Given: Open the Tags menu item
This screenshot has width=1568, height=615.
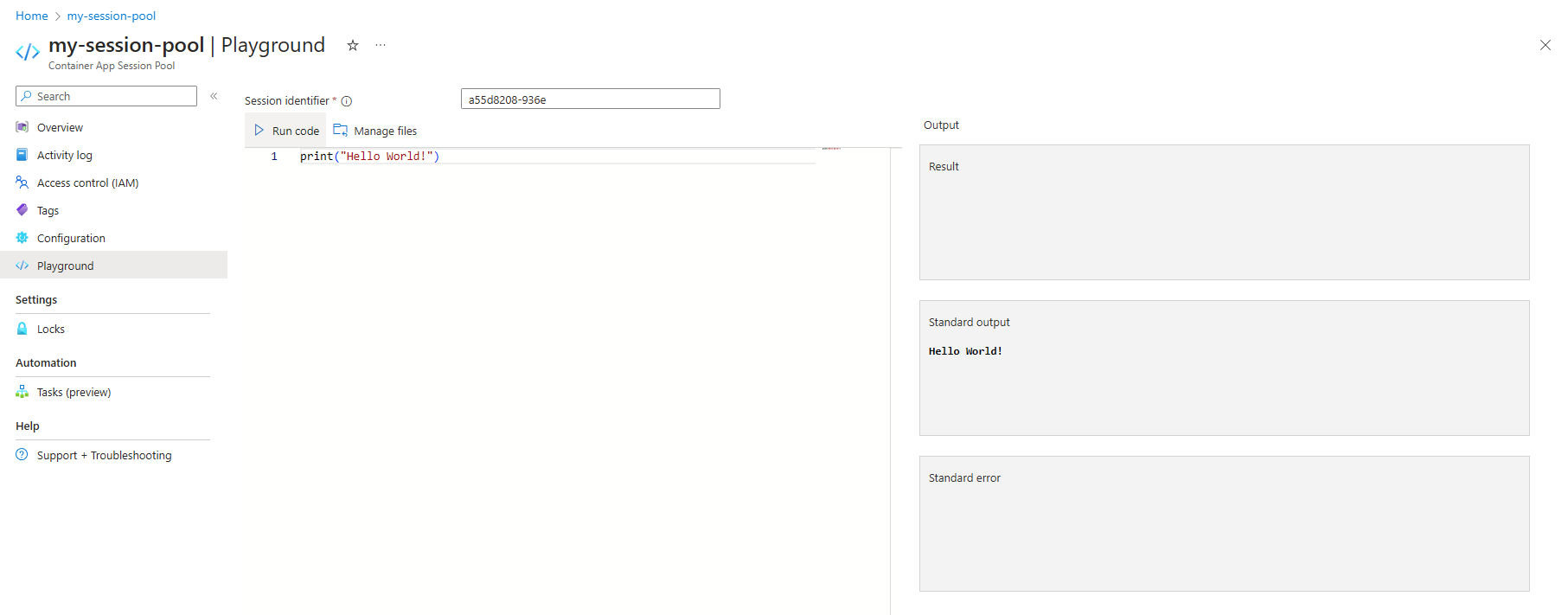Looking at the screenshot, I should (x=48, y=210).
